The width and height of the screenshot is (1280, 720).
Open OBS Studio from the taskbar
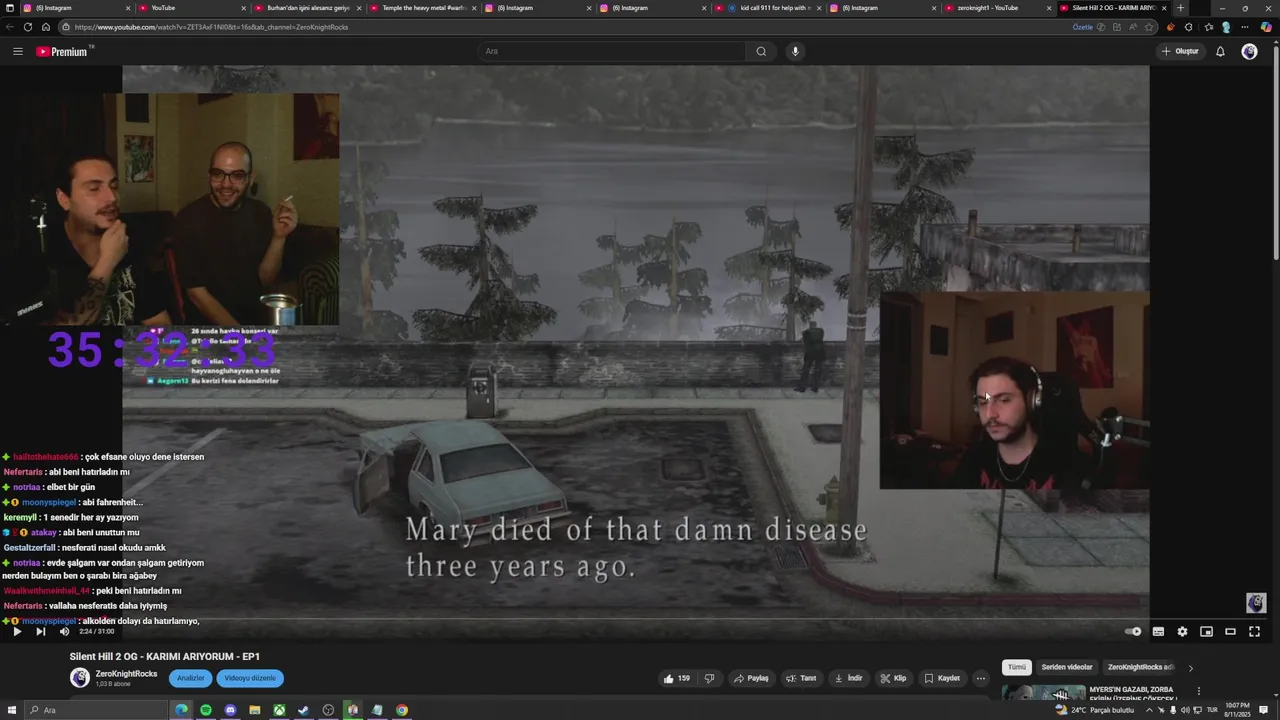point(328,710)
